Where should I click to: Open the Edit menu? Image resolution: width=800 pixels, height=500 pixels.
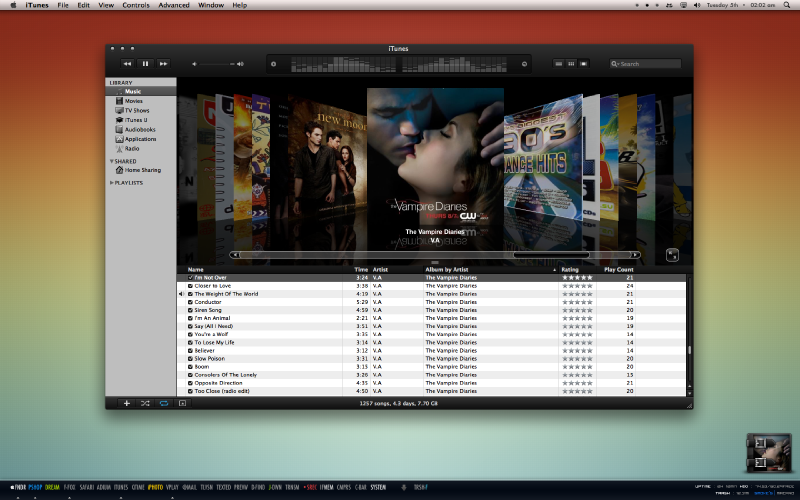(84, 5)
